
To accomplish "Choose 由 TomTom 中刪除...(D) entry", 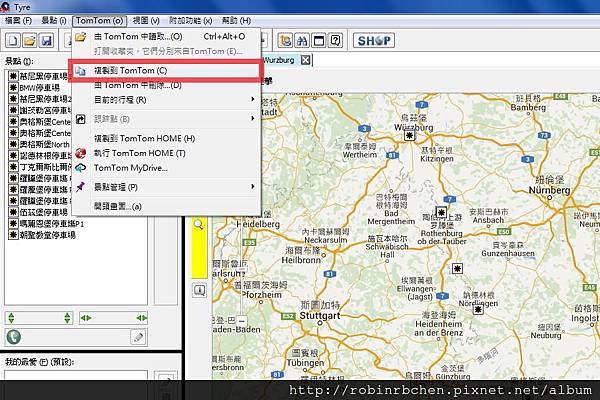I will (x=166, y=85).
